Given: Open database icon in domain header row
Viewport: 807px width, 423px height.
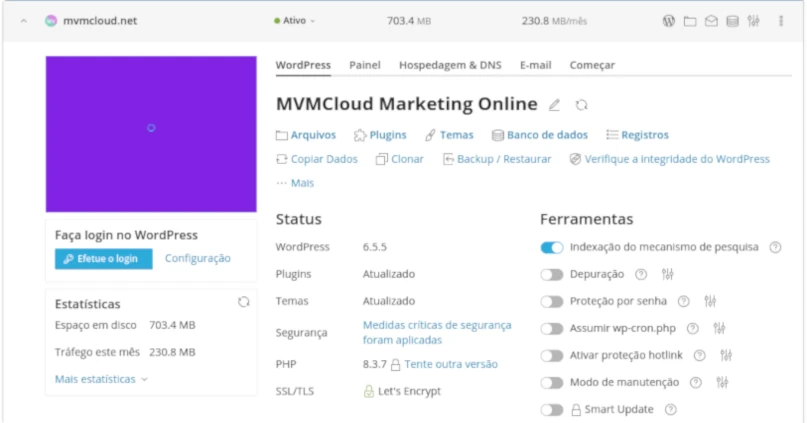Looking at the screenshot, I should (732, 21).
